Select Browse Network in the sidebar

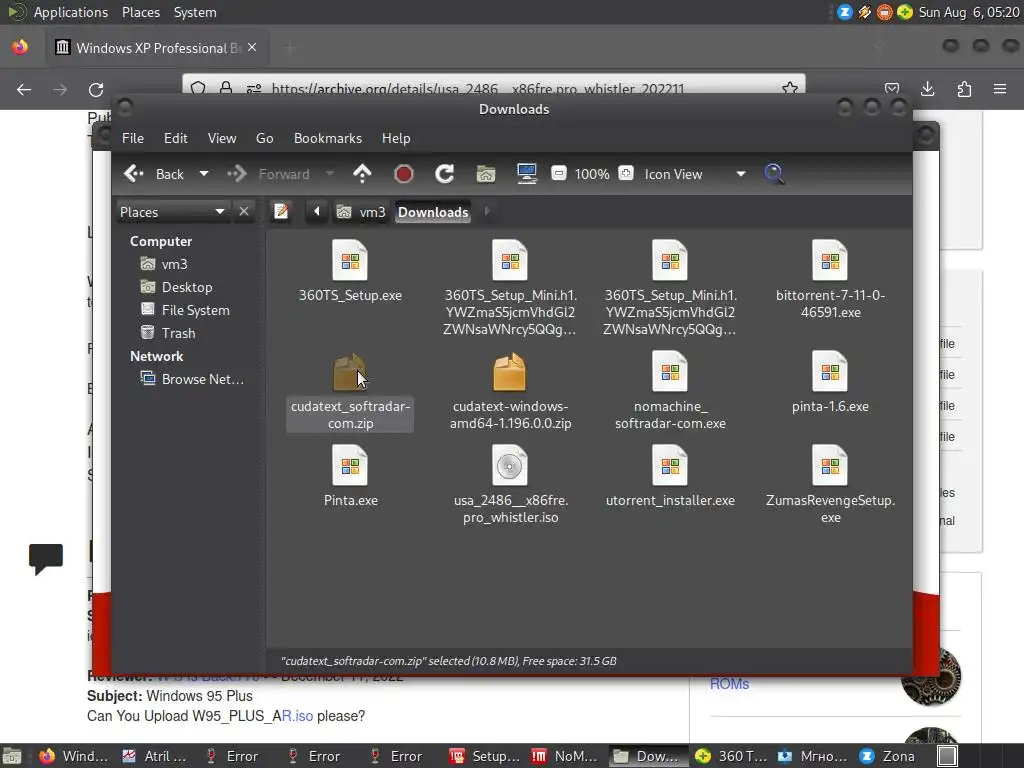coord(192,379)
